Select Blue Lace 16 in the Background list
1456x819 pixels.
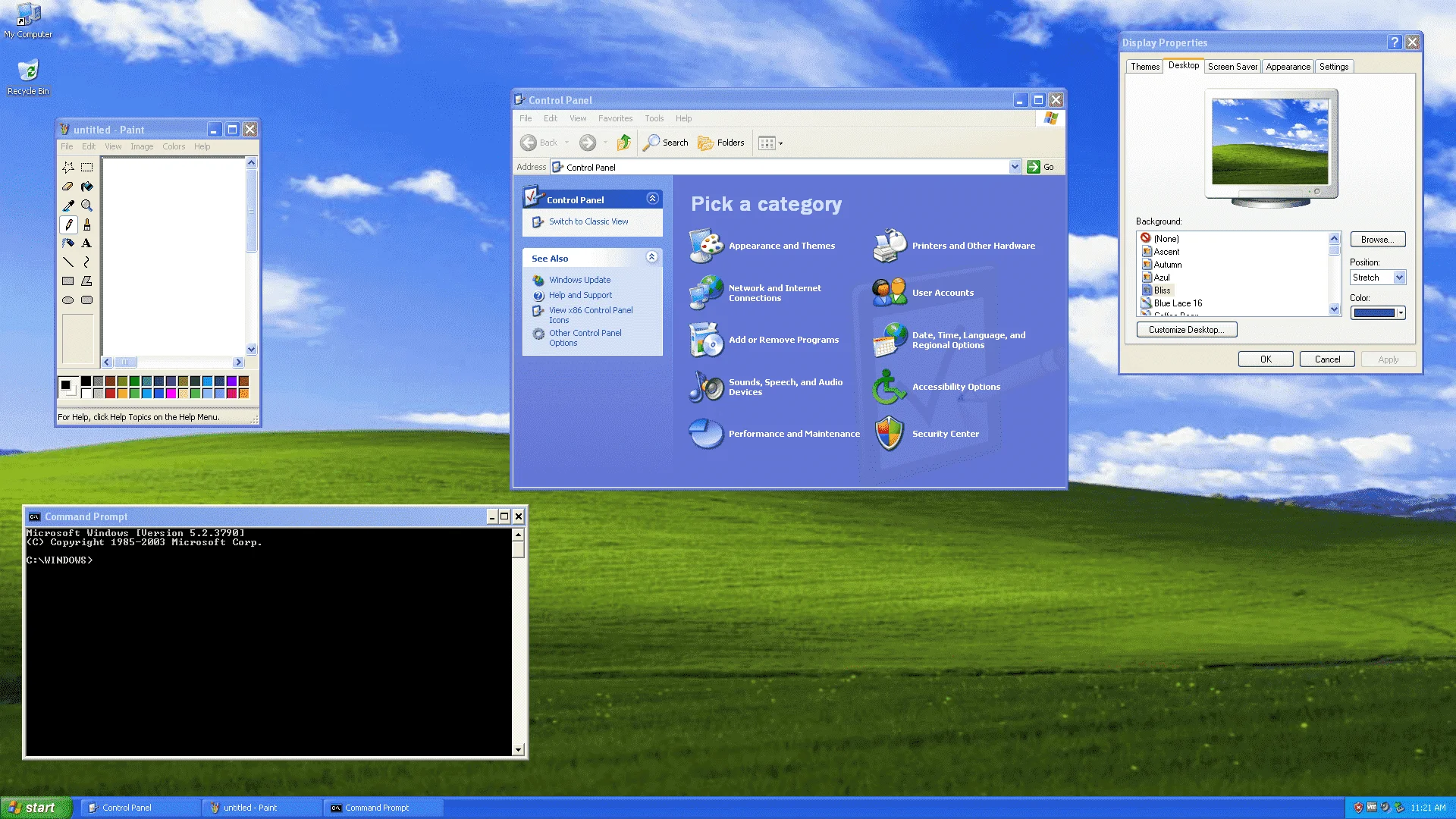[1178, 303]
